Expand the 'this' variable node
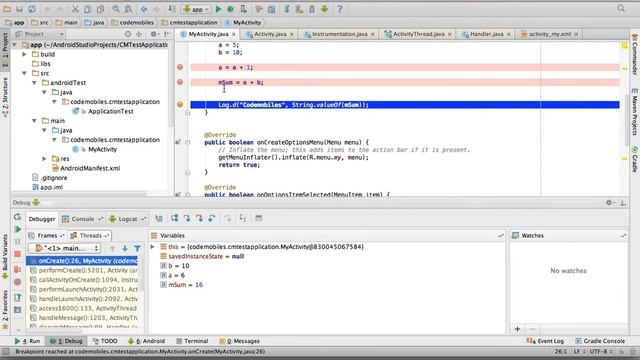Screen dimensions: 640x360 153,247
